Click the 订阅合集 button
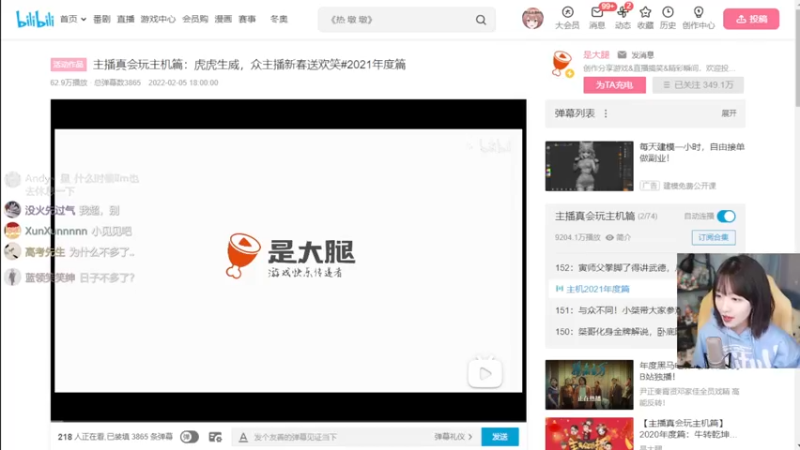The width and height of the screenshot is (800, 450). tap(713, 237)
